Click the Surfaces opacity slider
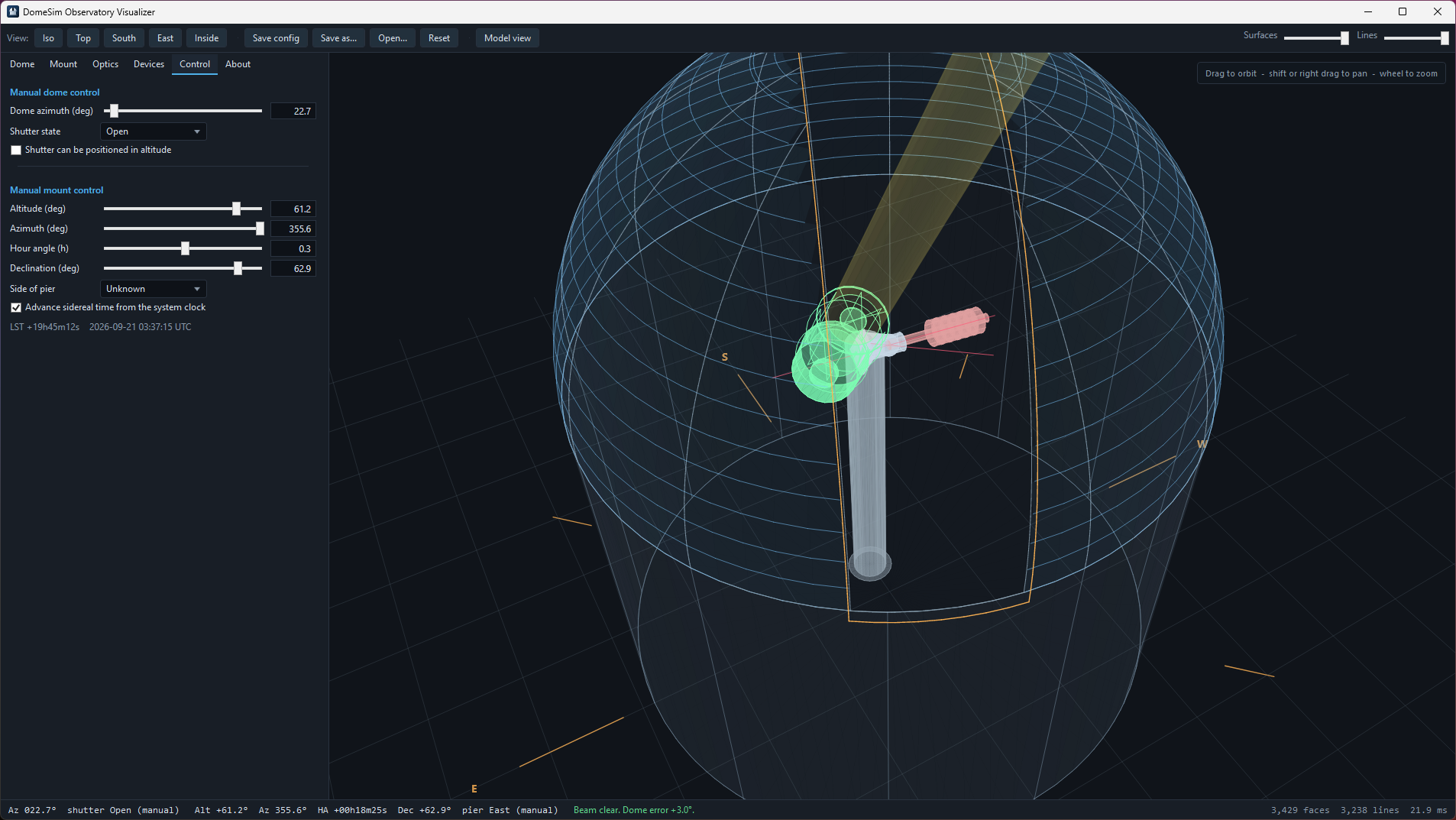Viewport: 1456px width, 820px height. [1316, 37]
